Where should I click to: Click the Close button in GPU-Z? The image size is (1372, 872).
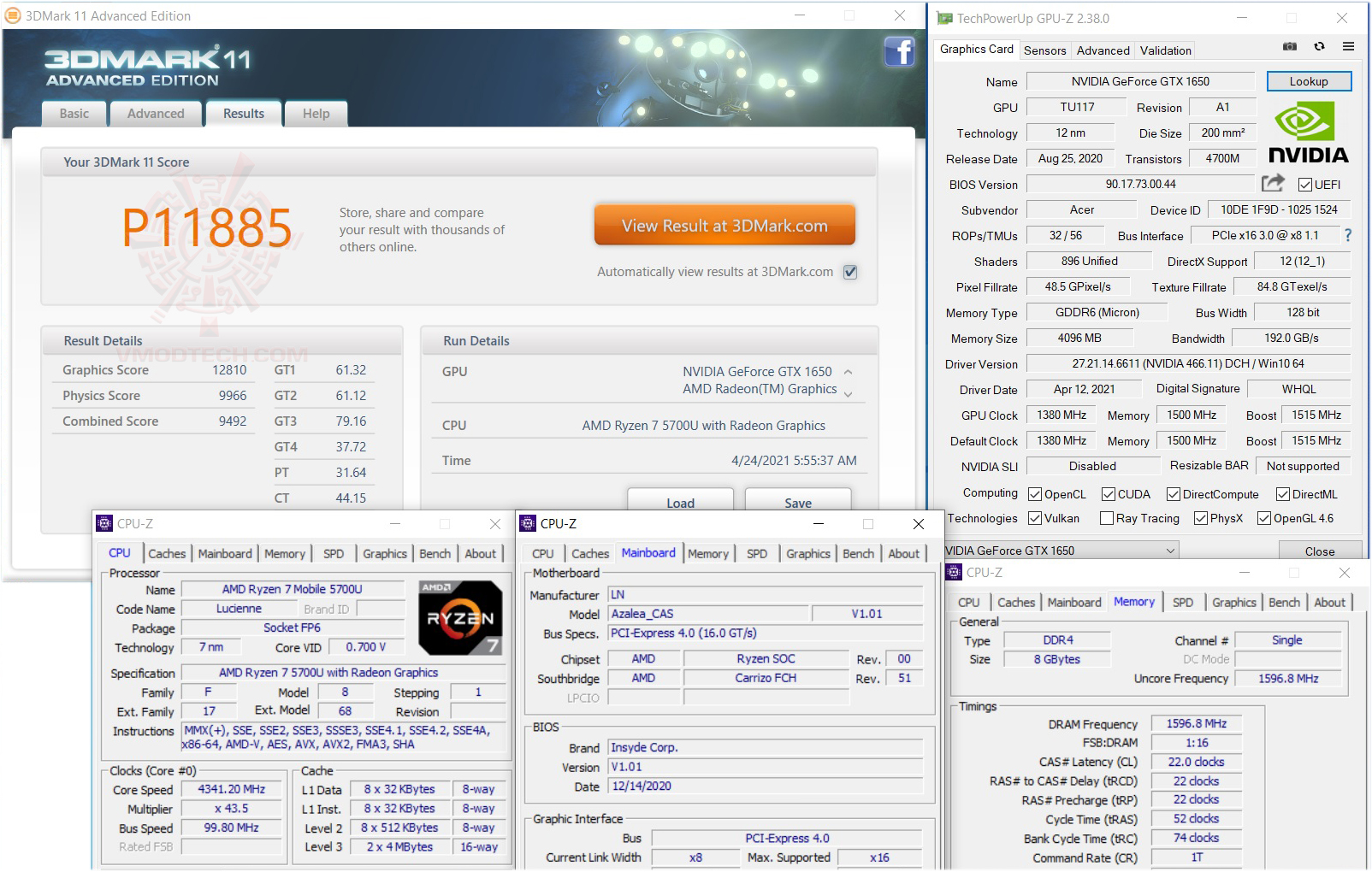pyautogui.click(x=1320, y=551)
